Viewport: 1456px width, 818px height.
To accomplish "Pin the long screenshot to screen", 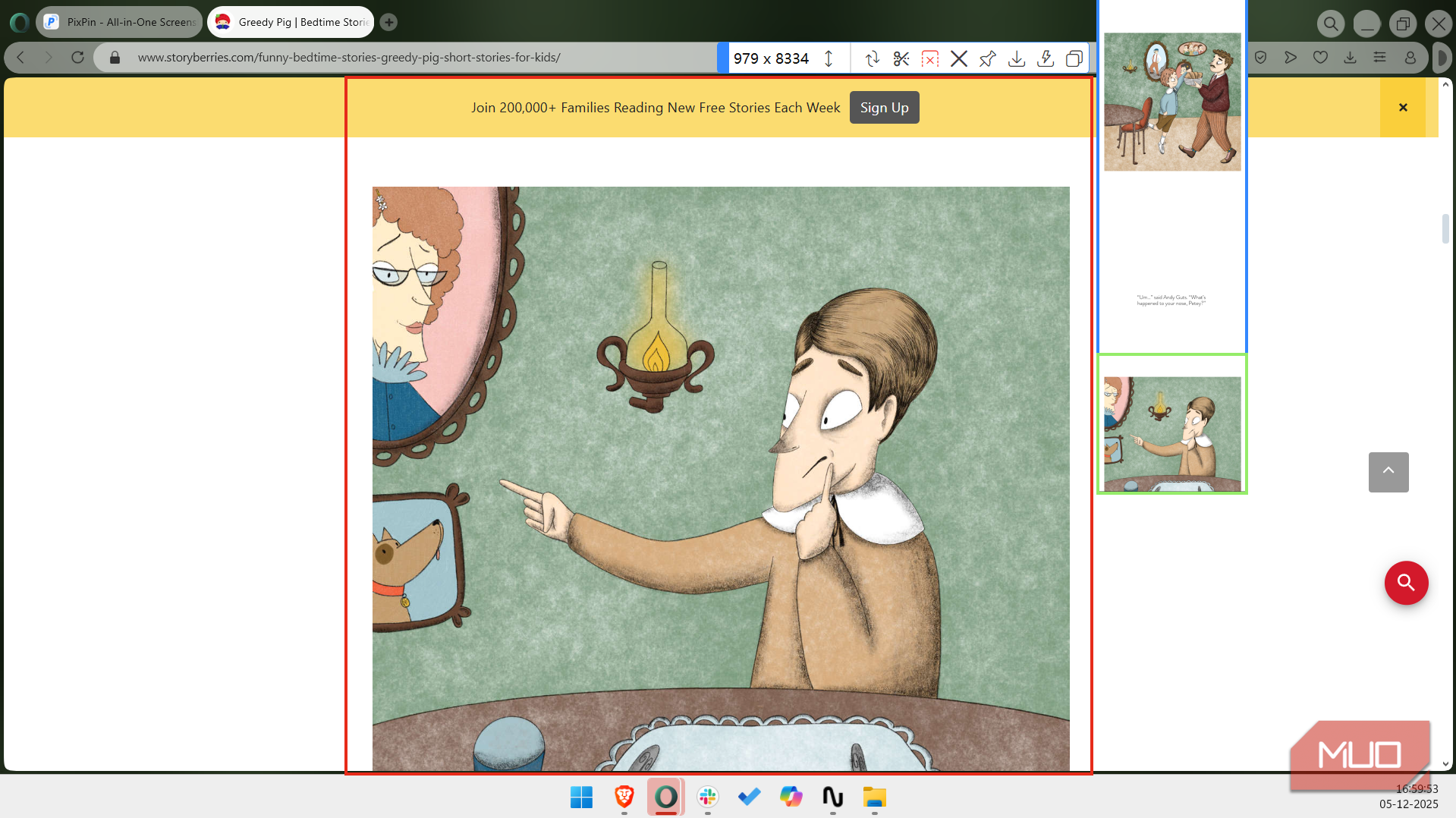I will 987,58.
